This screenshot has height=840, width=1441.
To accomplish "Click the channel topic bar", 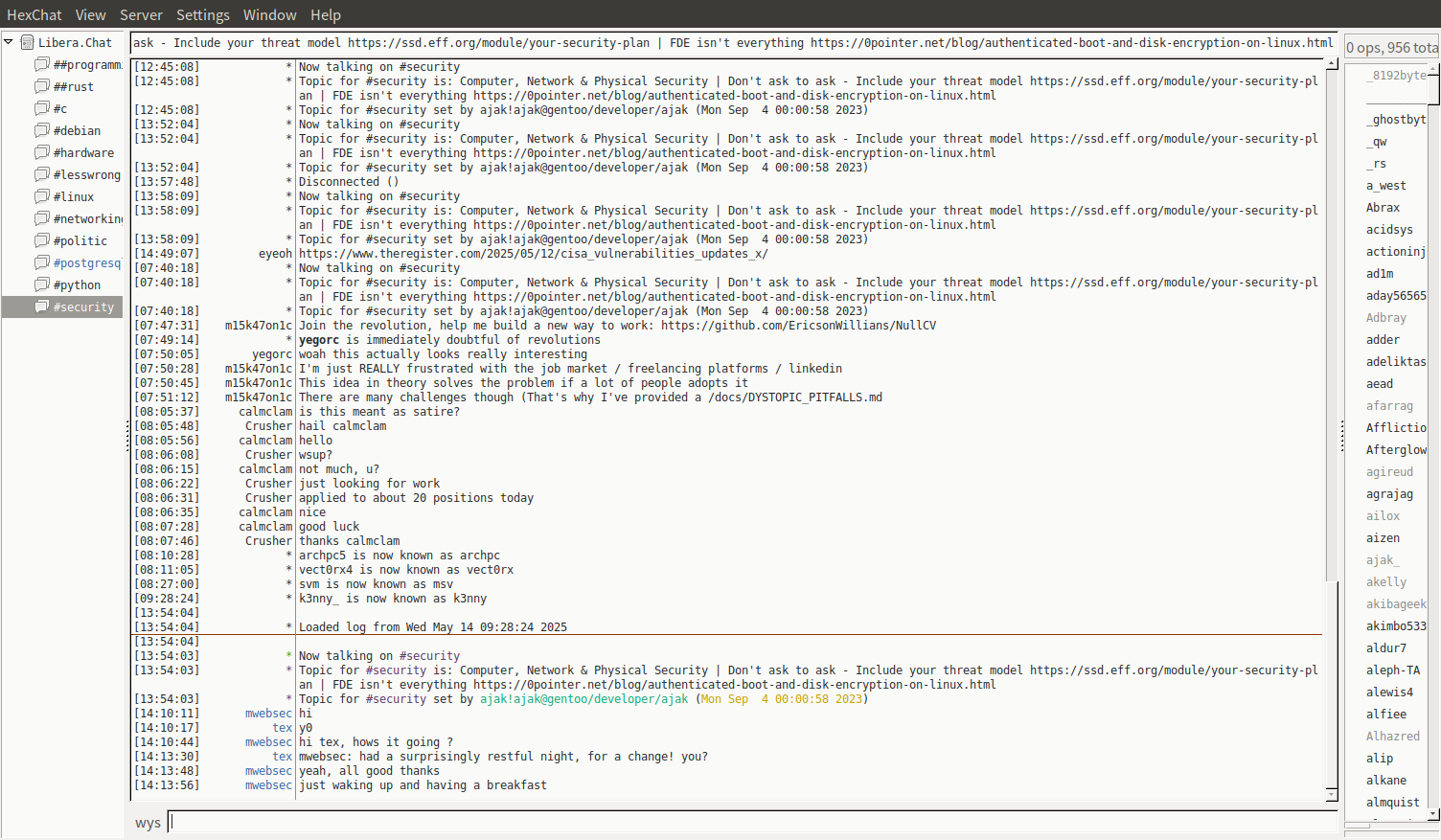I will point(733,43).
